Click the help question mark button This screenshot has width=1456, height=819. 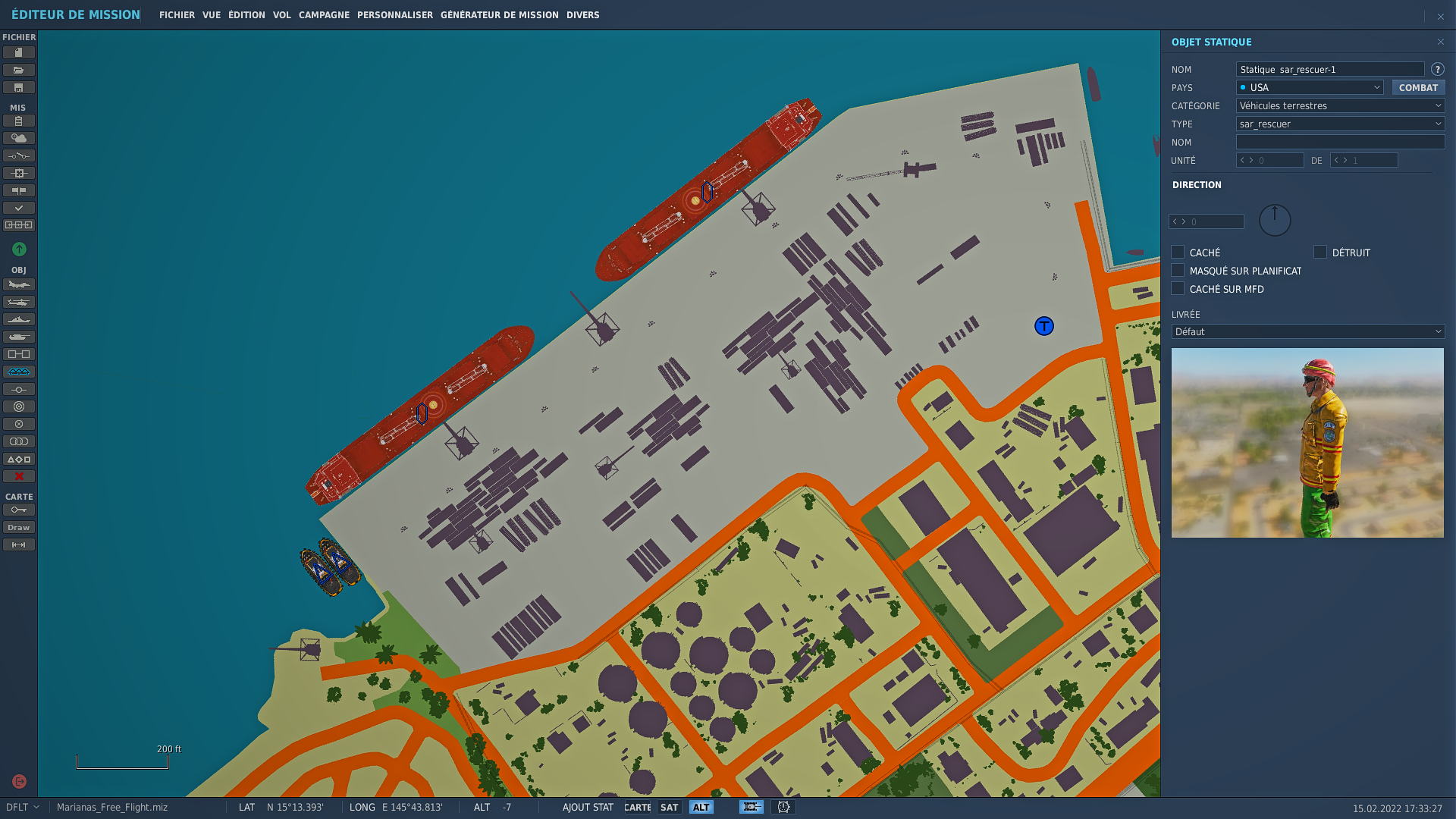coord(1437,69)
